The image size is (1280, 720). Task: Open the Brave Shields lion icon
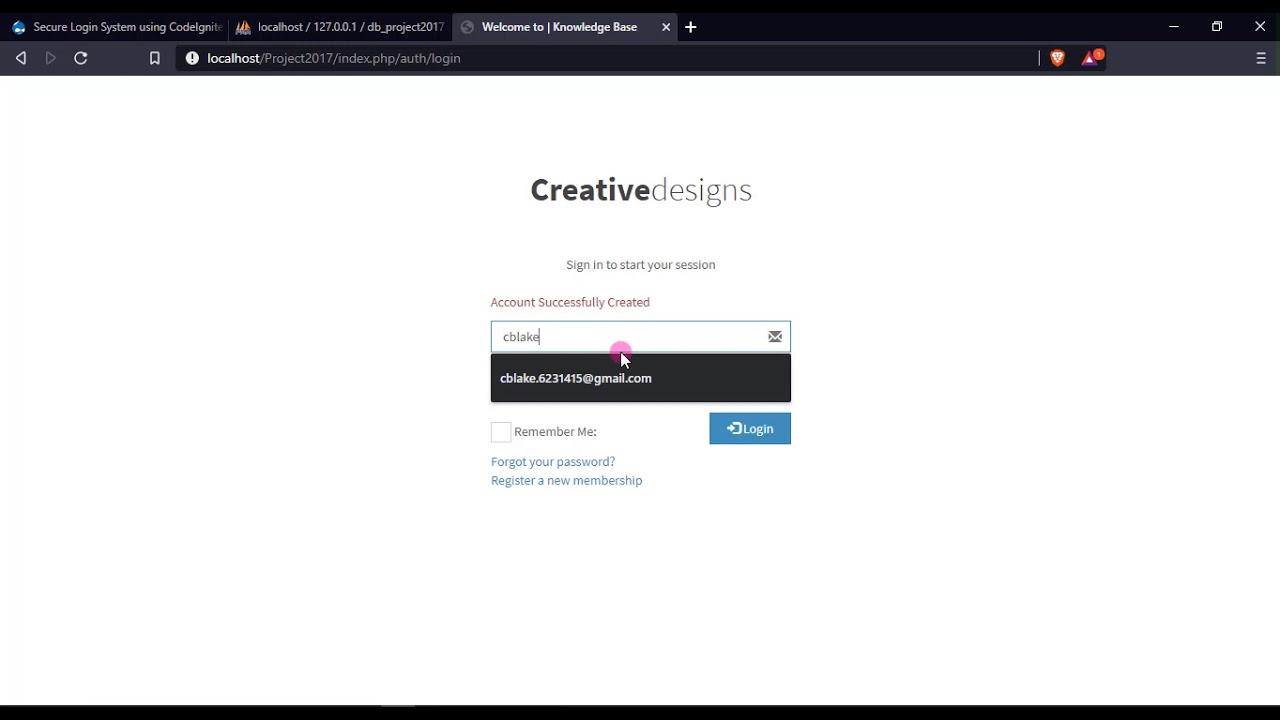[1057, 58]
